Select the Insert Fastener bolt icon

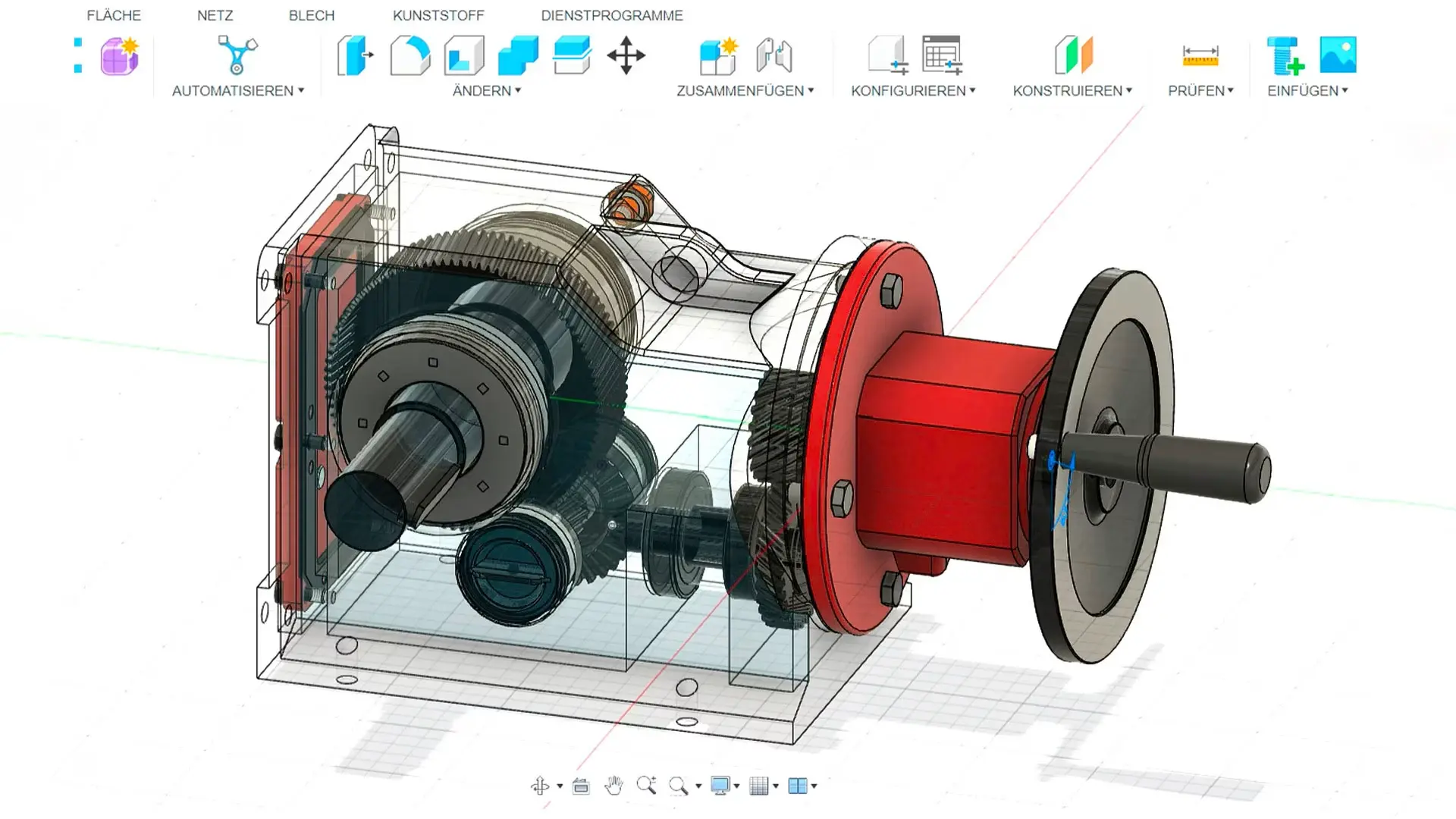click(x=1285, y=55)
